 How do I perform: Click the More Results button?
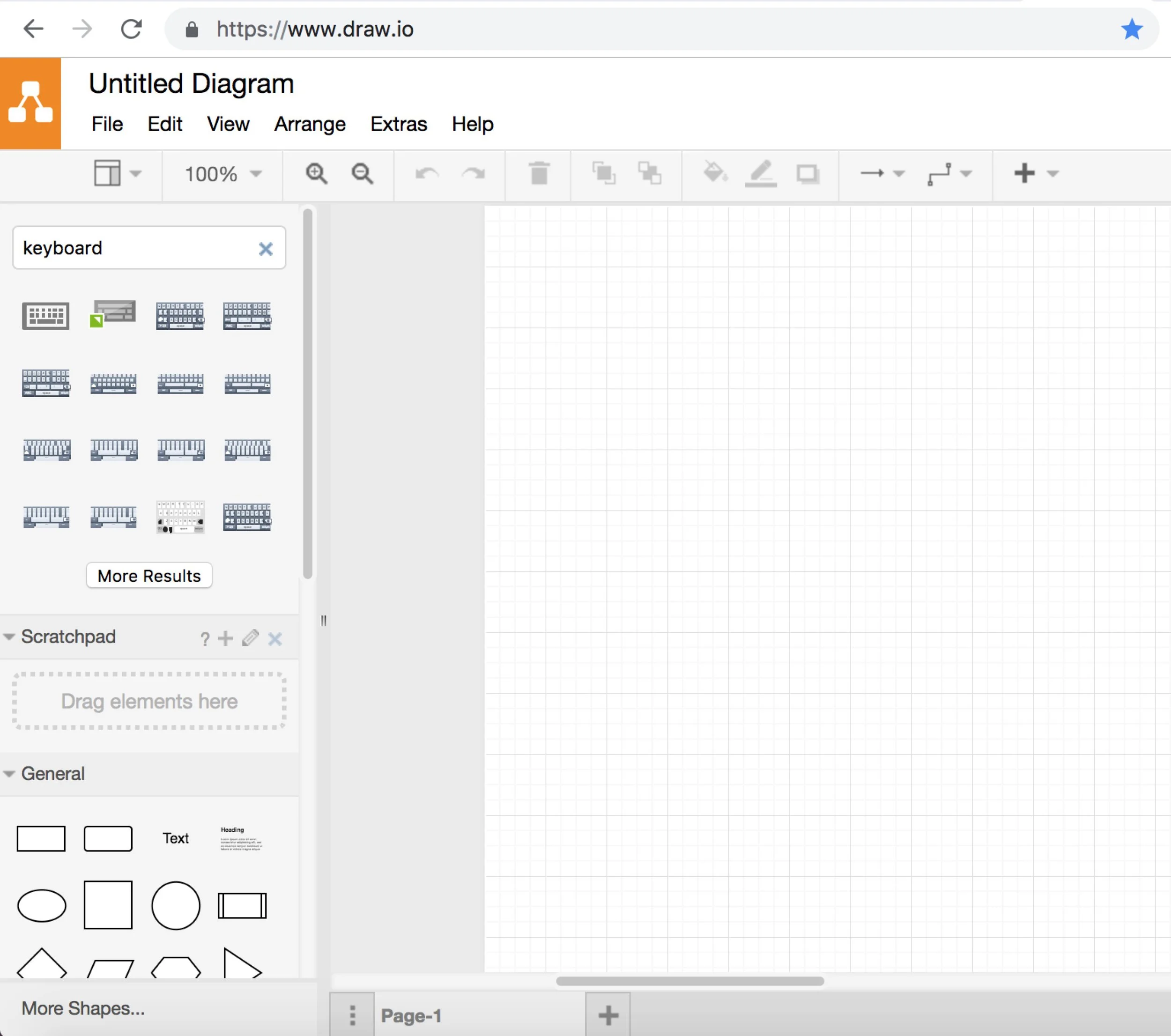pyautogui.click(x=149, y=576)
